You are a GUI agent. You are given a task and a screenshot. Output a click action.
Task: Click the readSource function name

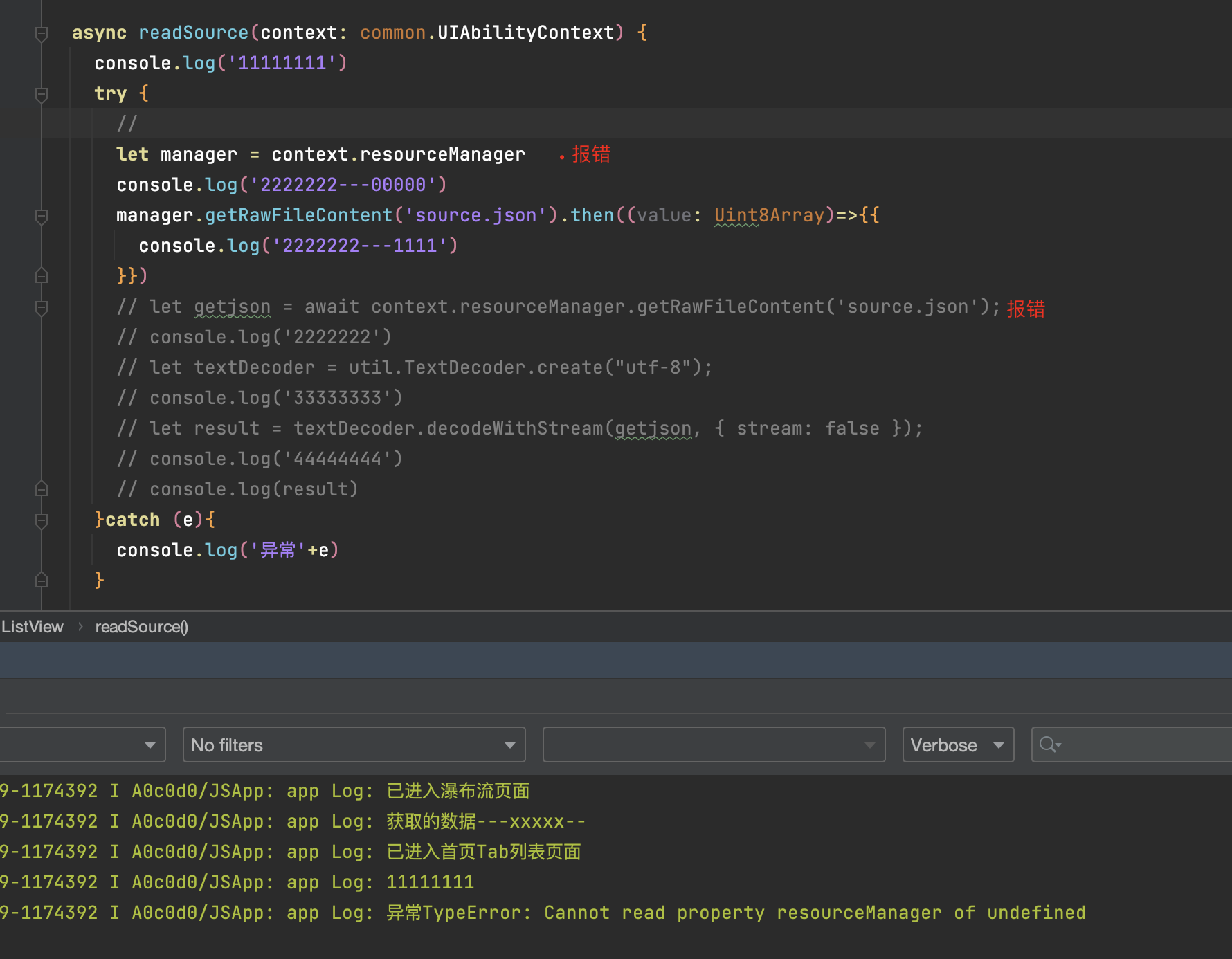click(193, 33)
